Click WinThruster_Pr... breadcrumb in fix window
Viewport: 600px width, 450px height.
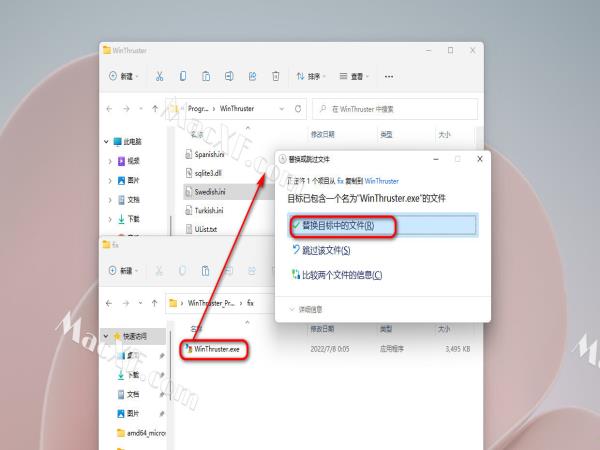point(211,303)
